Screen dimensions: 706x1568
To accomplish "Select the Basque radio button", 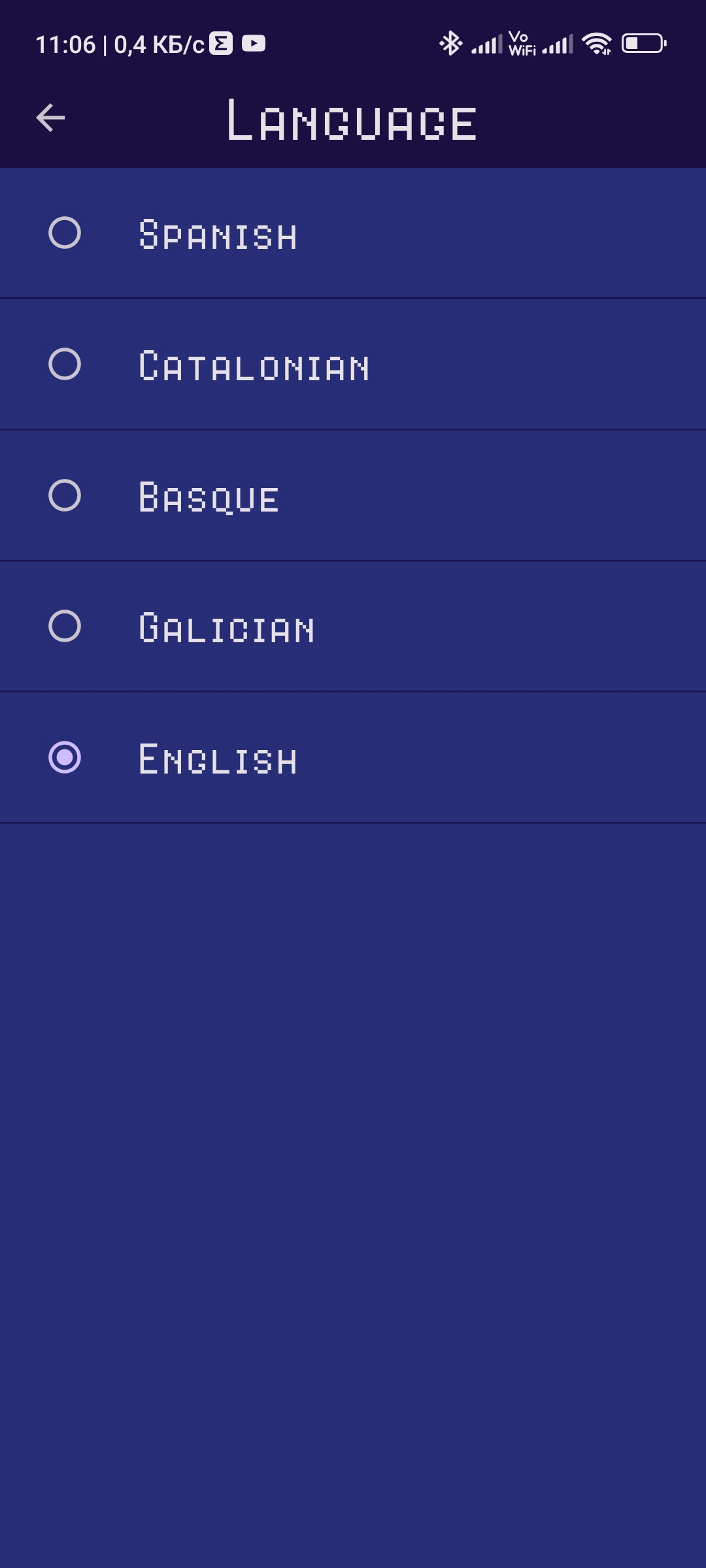I will pyautogui.click(x=65, y=495).
